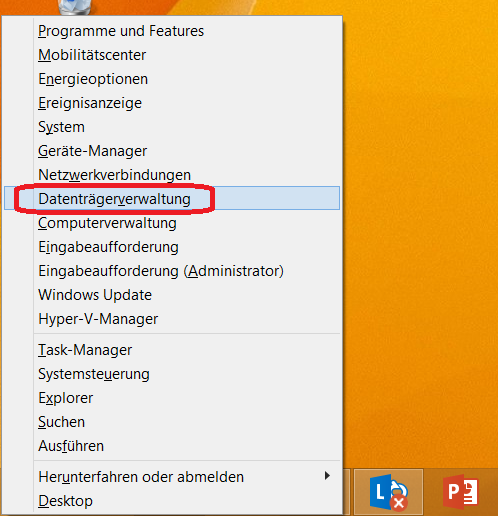Click Desktop at the menu bottom
Screen dimensions: 498x517
tap(172, 501)
